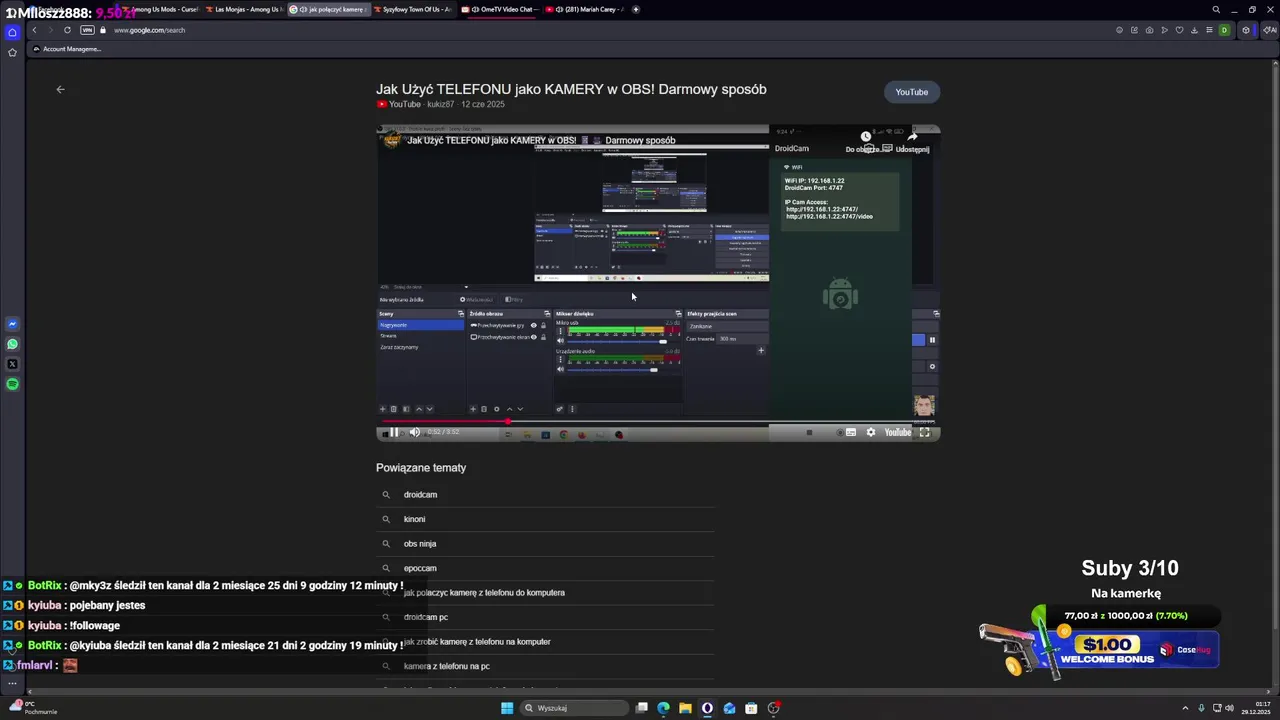Open the sidebar three-dots setup menu
This screenshot has width=1280, height=720.
click(12, 683)
